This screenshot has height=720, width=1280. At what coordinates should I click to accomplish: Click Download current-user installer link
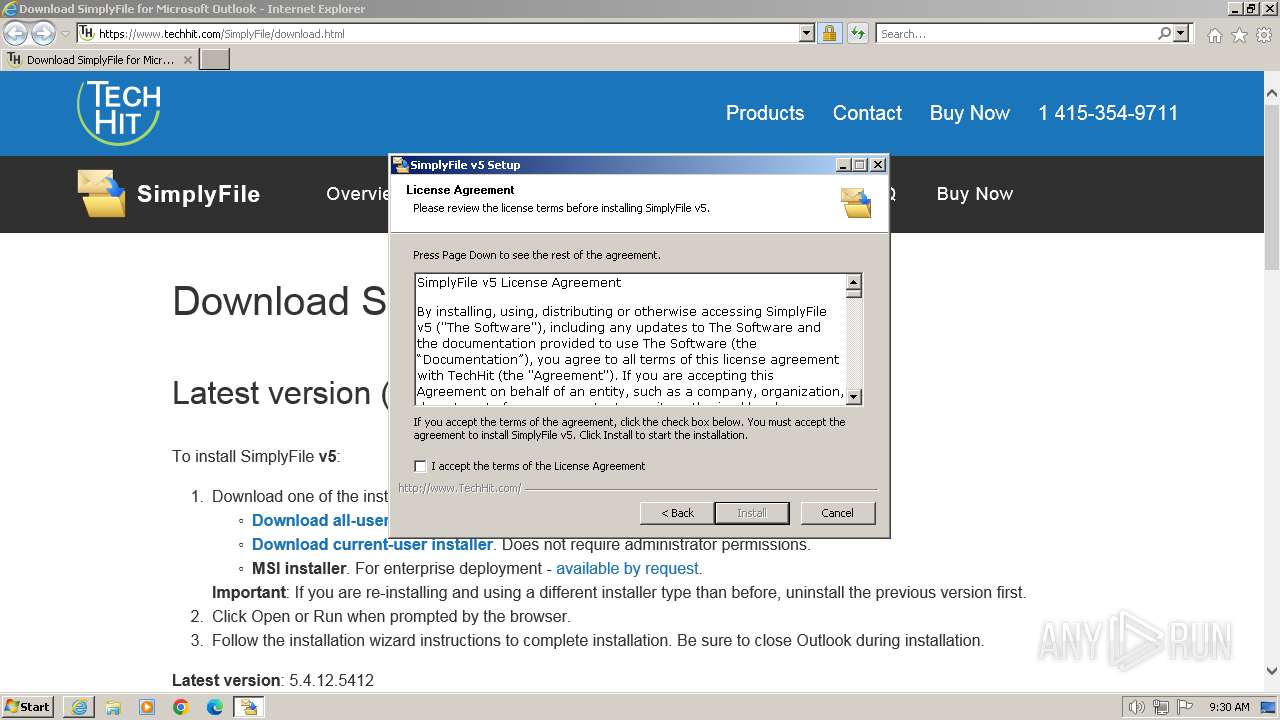[372, 544]
